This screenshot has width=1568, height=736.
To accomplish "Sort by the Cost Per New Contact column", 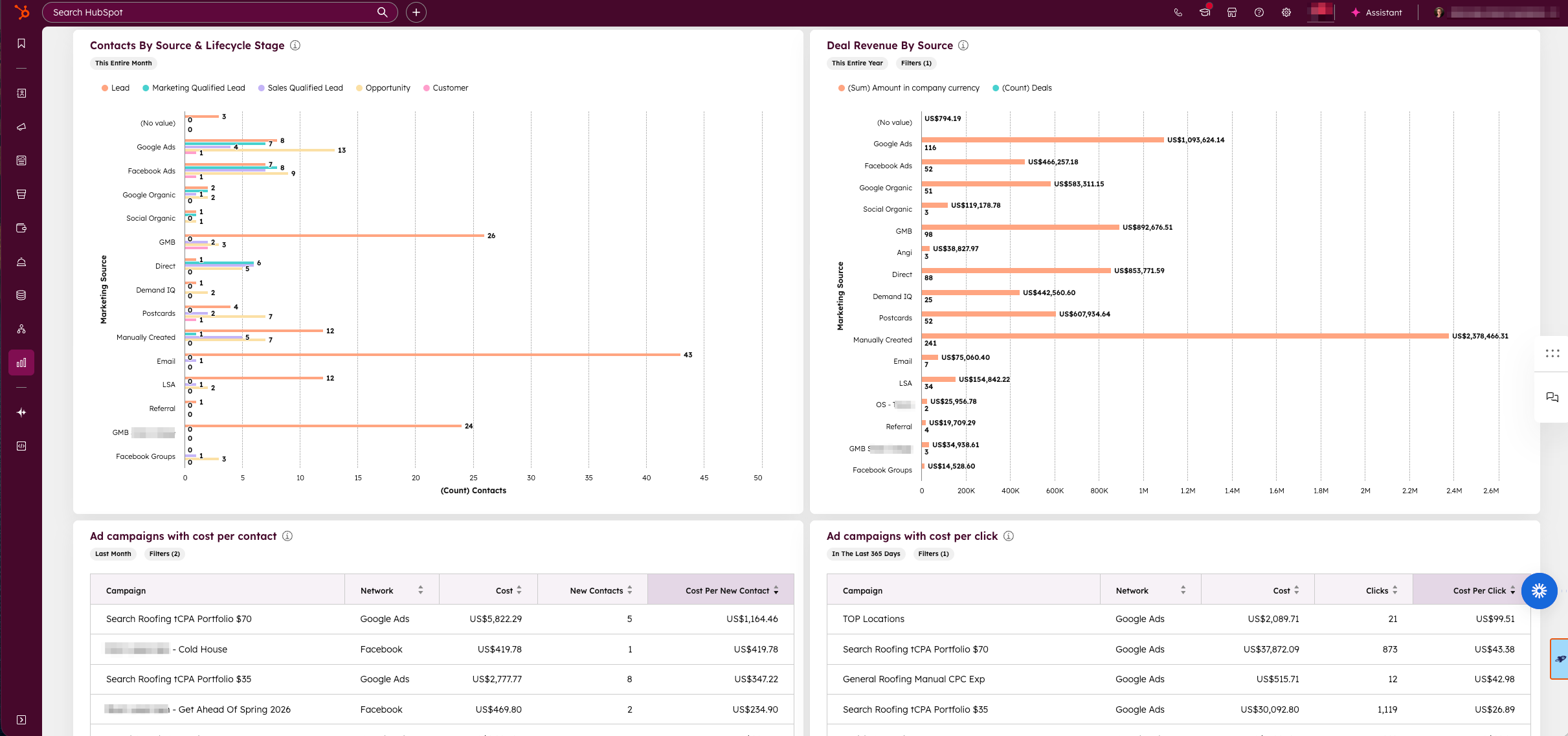I will coord(728,590).
